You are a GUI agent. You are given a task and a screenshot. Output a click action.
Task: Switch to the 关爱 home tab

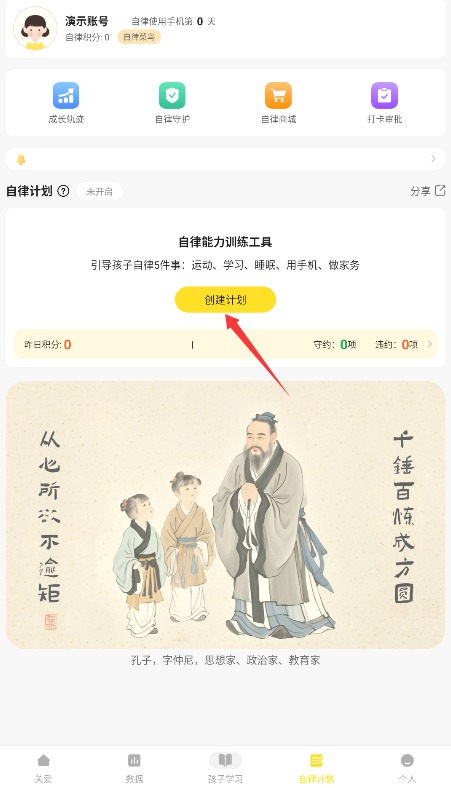tap(44, 768)
